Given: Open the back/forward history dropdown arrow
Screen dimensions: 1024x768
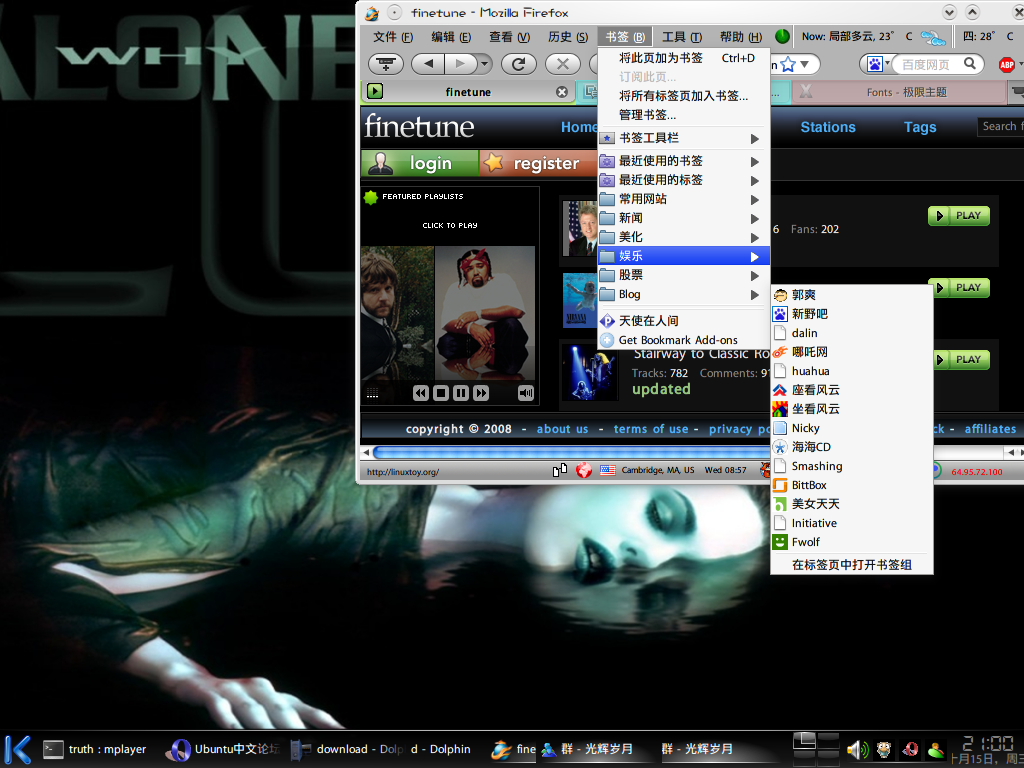Looking at the screenshot, I should (484, 64).
